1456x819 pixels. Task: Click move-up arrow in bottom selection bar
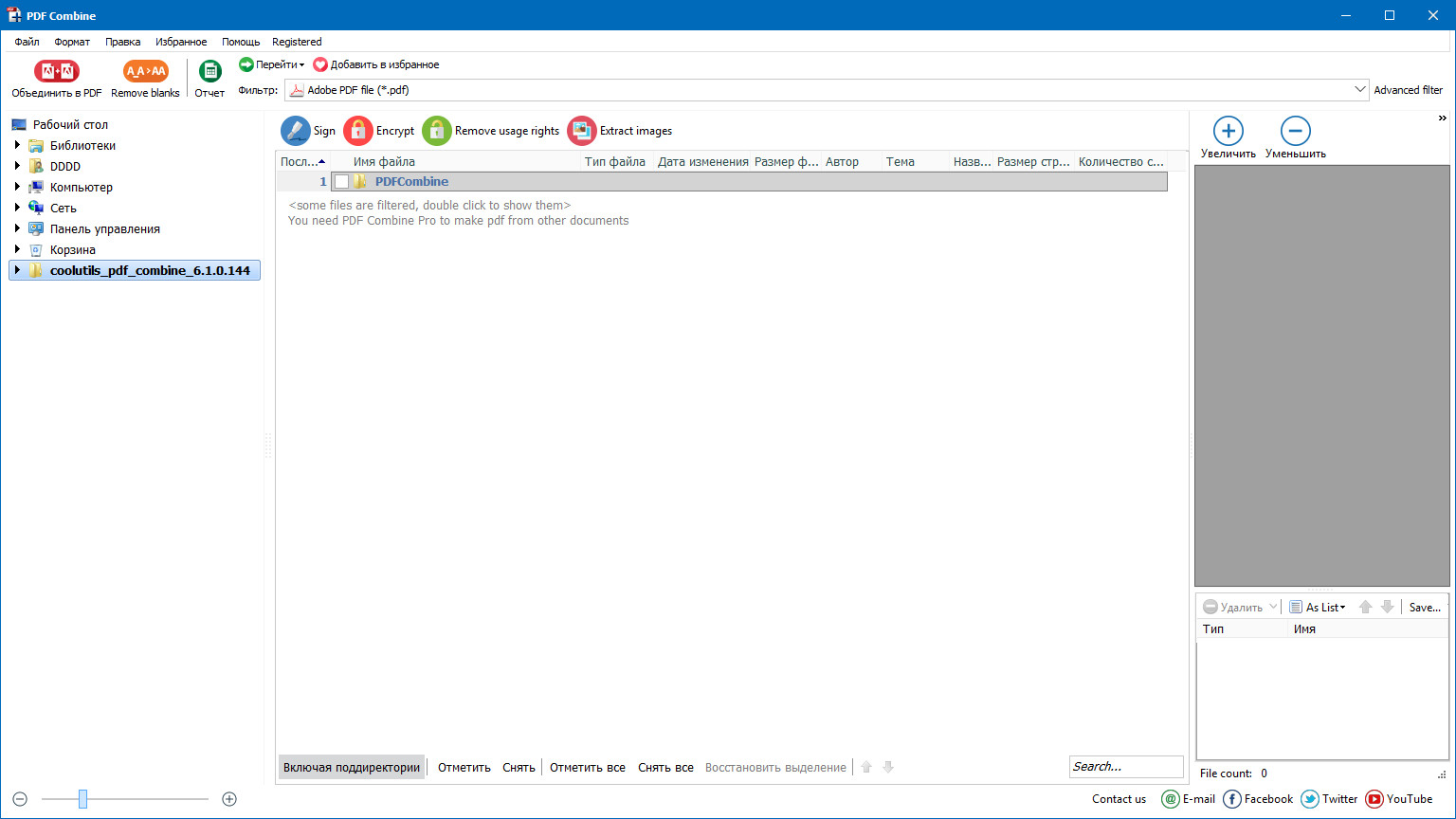click(866, 767)
